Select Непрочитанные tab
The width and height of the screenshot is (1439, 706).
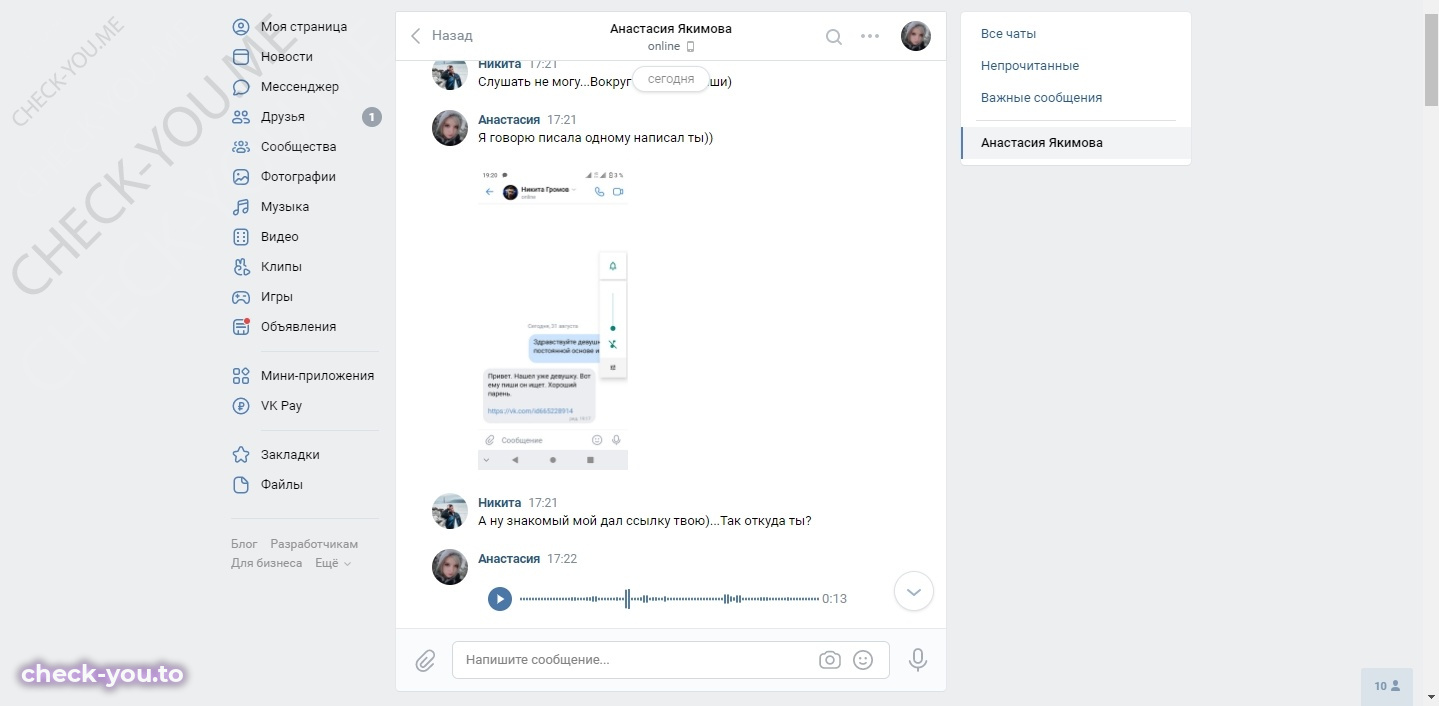(x=1076, y=66)
